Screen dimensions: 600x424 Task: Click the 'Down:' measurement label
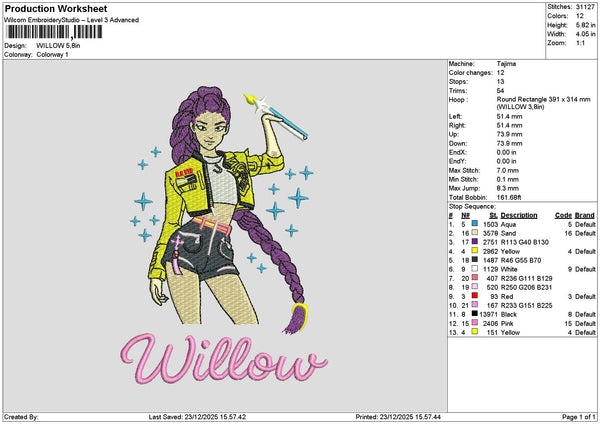458,144
